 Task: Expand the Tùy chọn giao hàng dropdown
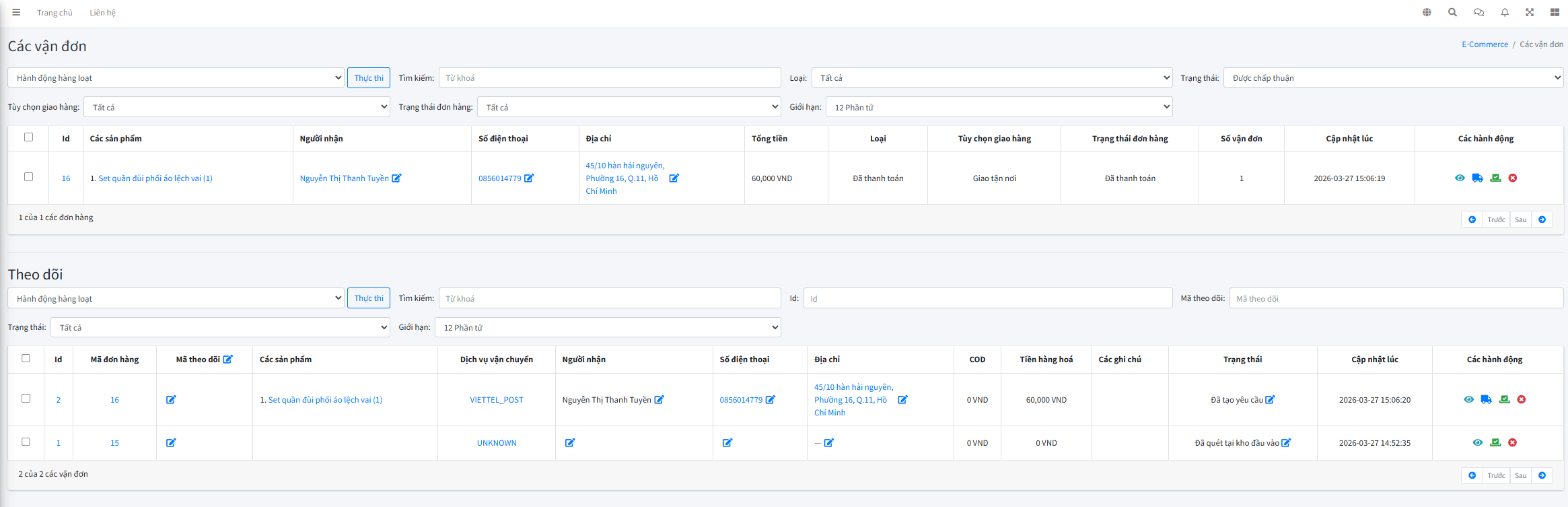236,107
